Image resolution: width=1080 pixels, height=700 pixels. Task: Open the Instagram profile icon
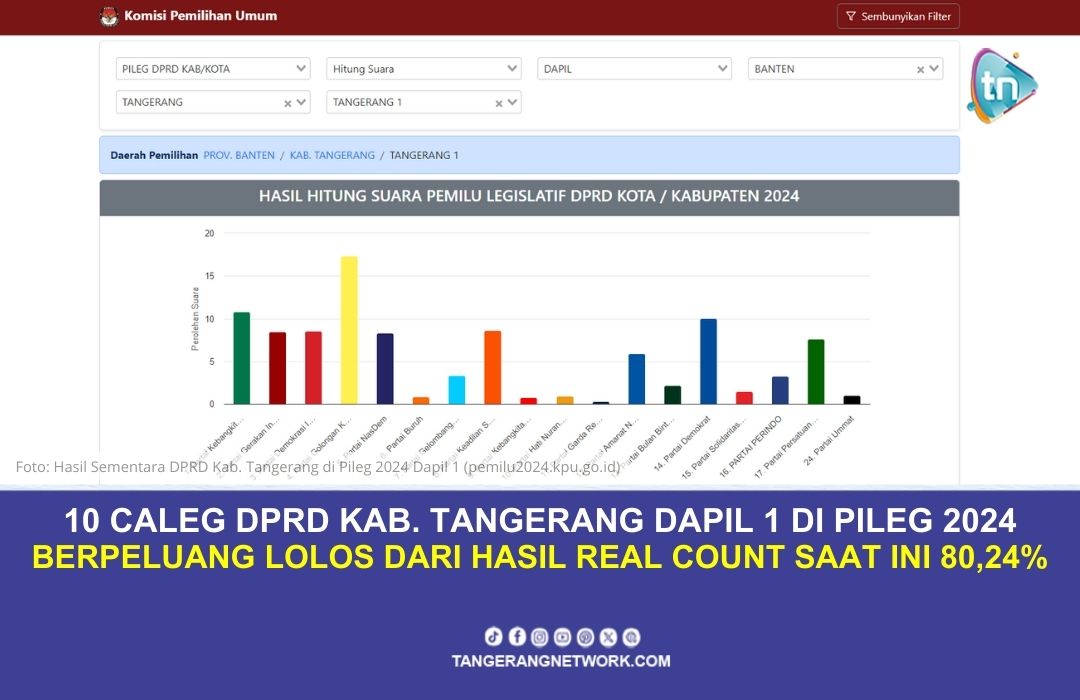[540, 635]
